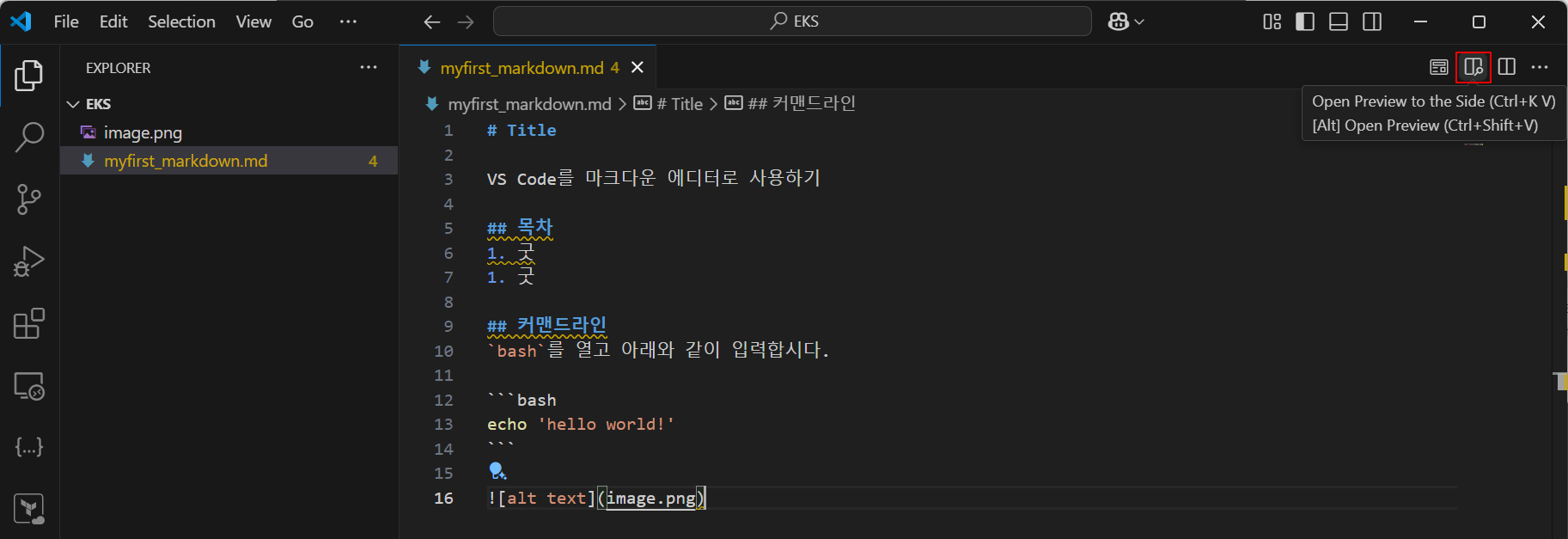Click breadcrumb myfirst_markdown.md
1568x539 pixels.
529,104
